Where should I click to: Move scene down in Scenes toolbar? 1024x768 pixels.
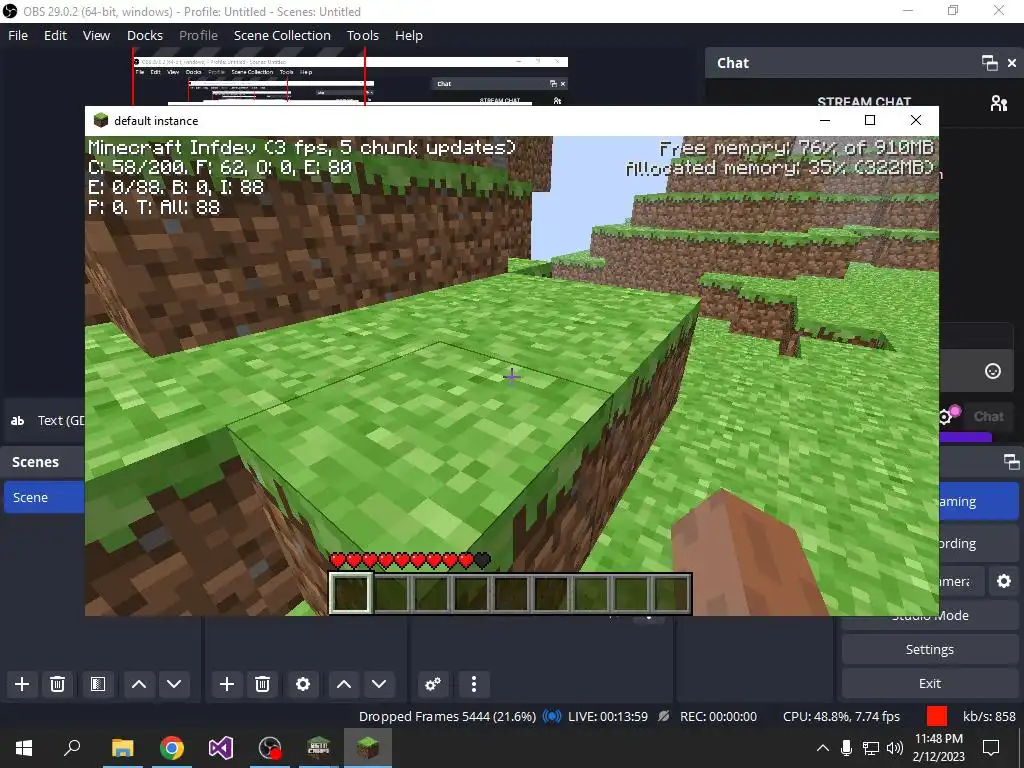174,684
